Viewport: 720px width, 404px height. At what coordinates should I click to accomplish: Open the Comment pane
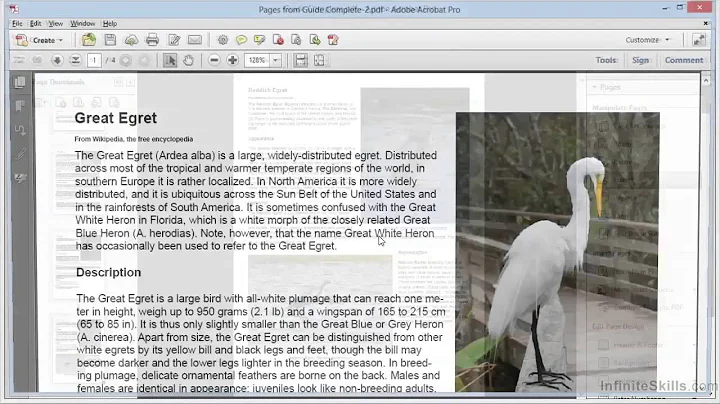684,60
